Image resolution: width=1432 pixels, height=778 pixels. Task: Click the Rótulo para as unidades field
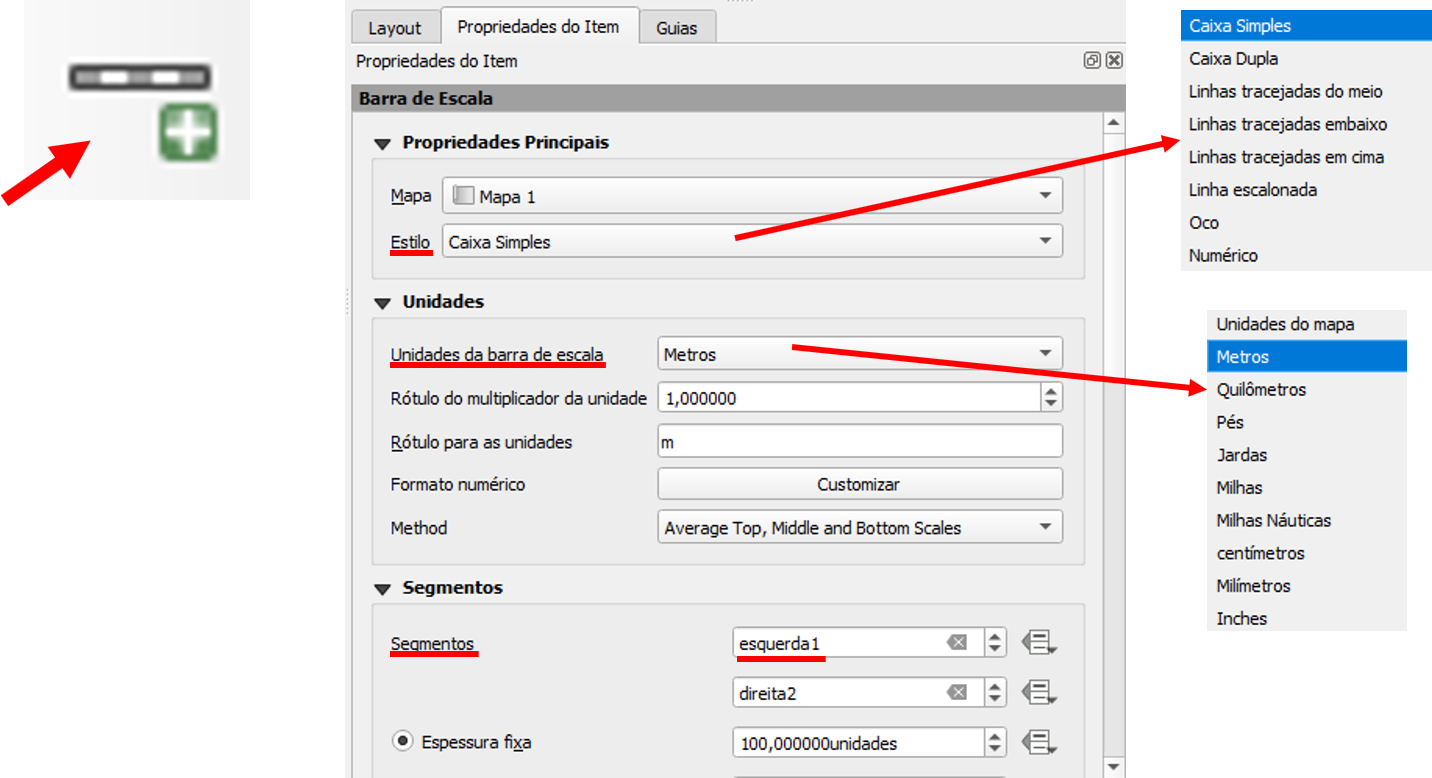(859, 442)
